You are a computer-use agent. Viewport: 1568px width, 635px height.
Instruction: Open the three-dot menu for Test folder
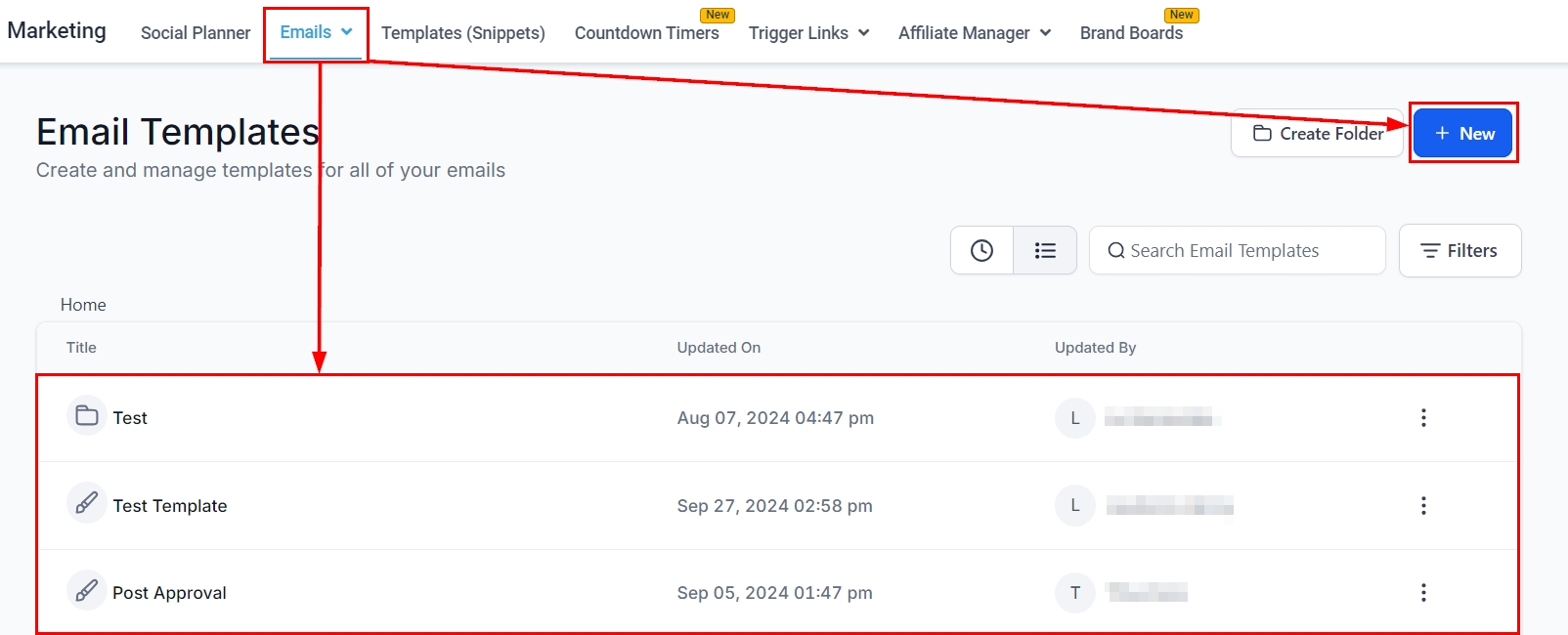pyautogui.click(x=1423, y=418)
